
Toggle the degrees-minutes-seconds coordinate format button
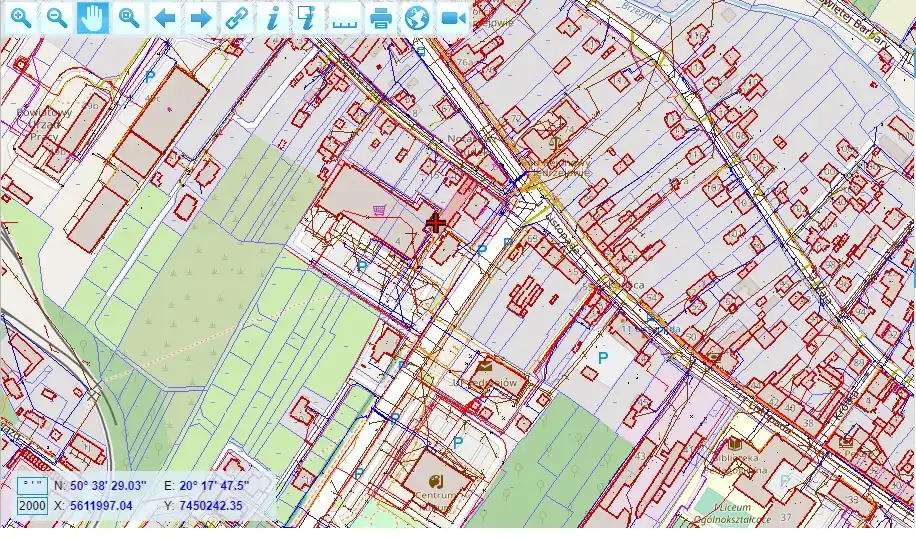click(x=32, y=485)
